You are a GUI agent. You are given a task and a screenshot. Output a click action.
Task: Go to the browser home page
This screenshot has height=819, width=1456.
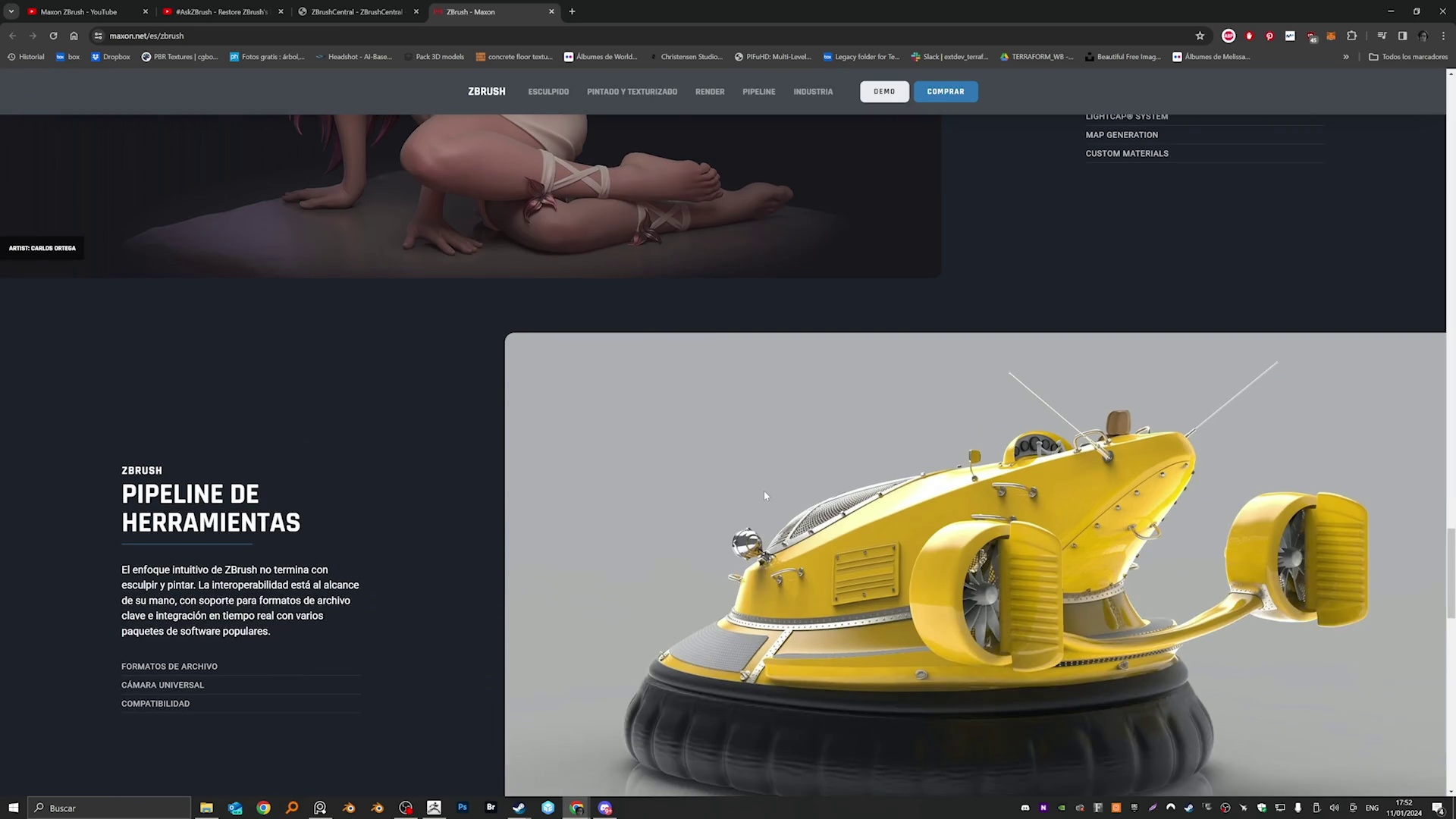click(x=74, y=36)
